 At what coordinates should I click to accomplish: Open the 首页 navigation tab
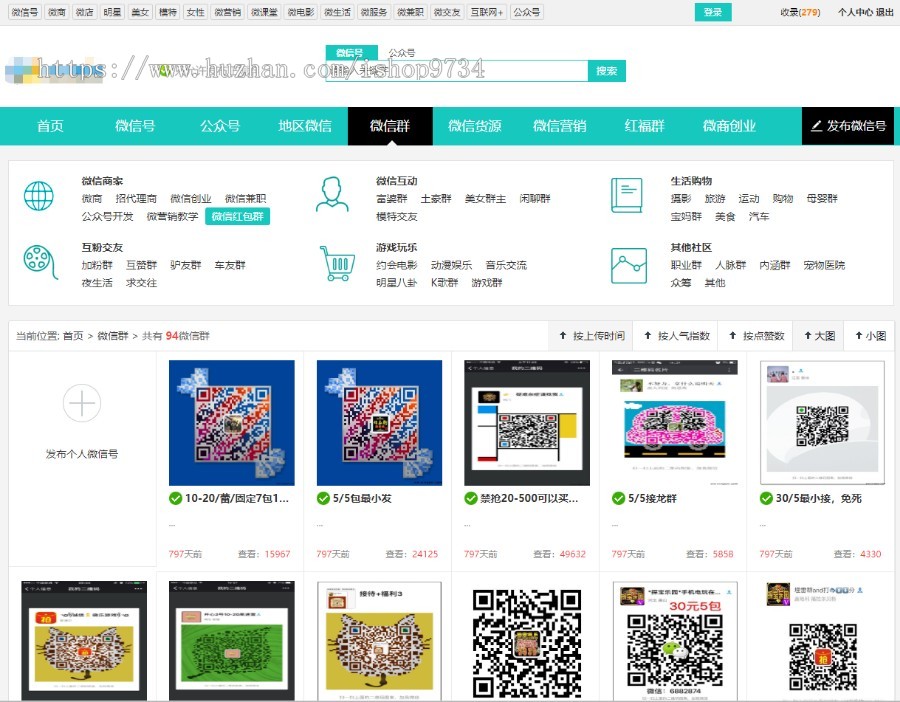click(51, 126)
